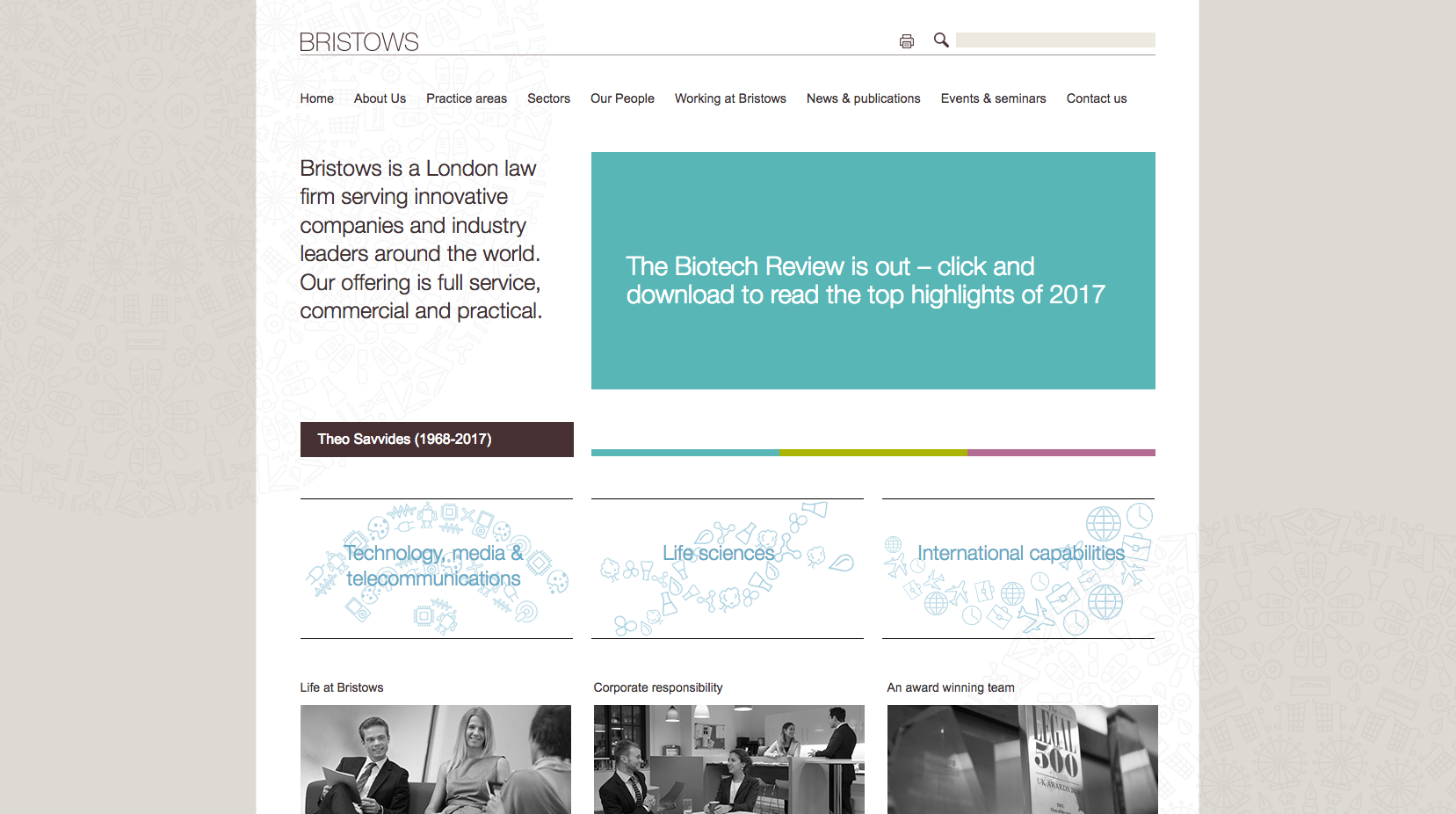The width and height of the screenshot is (1456, 814).
Task: Click the magnifying glass search icon
Action: point(941,40)
